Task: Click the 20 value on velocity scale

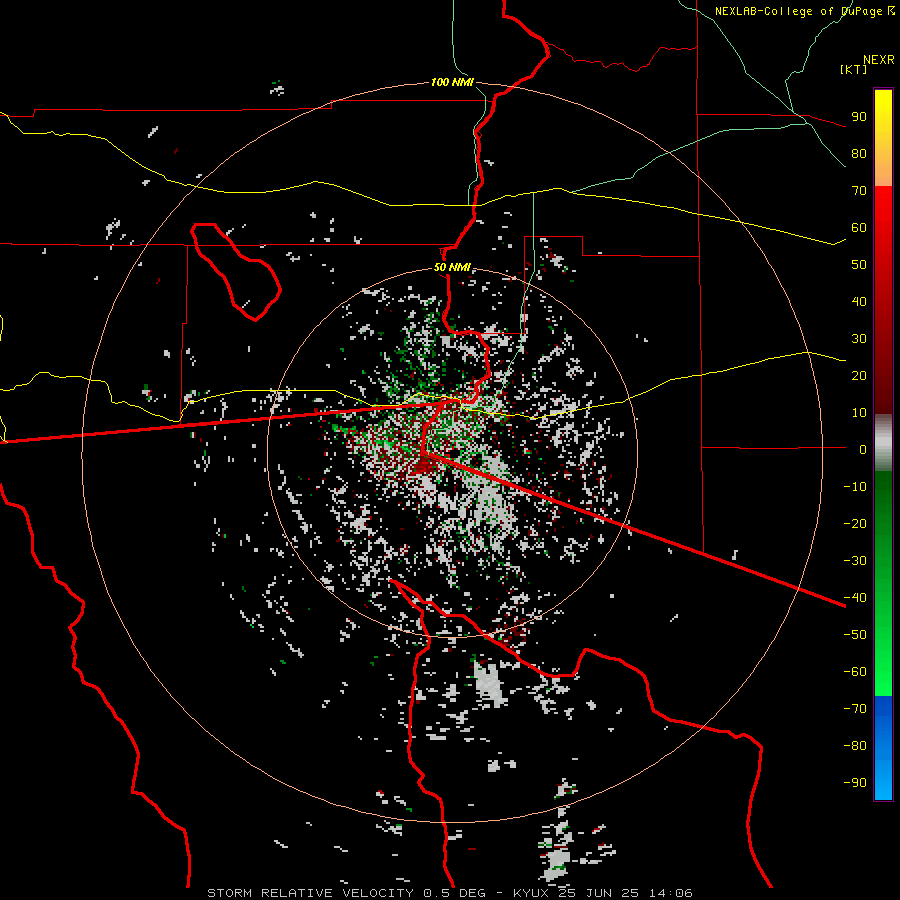Action: point(859,376)
